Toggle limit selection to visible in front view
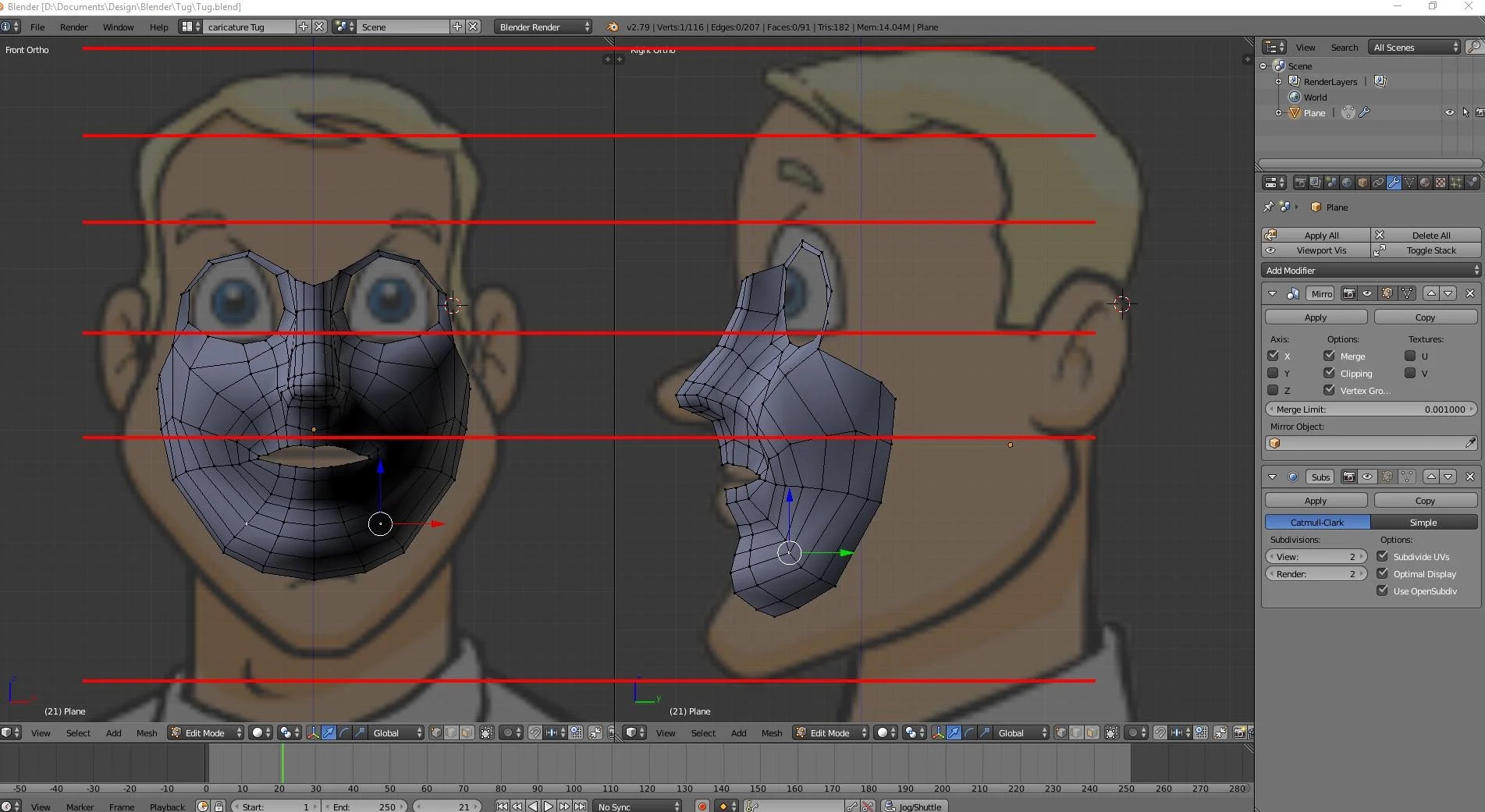This screenshot has width=1485, height=812. 486,732
